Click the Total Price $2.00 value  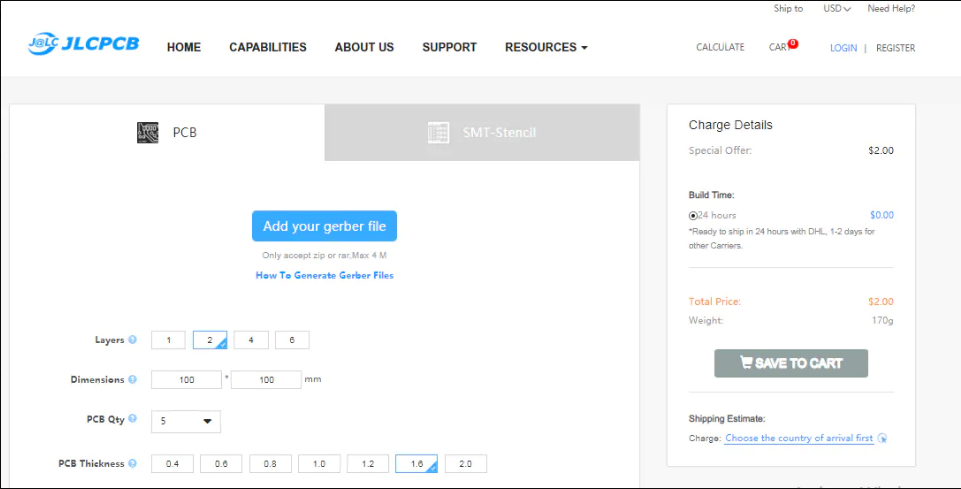881,301
